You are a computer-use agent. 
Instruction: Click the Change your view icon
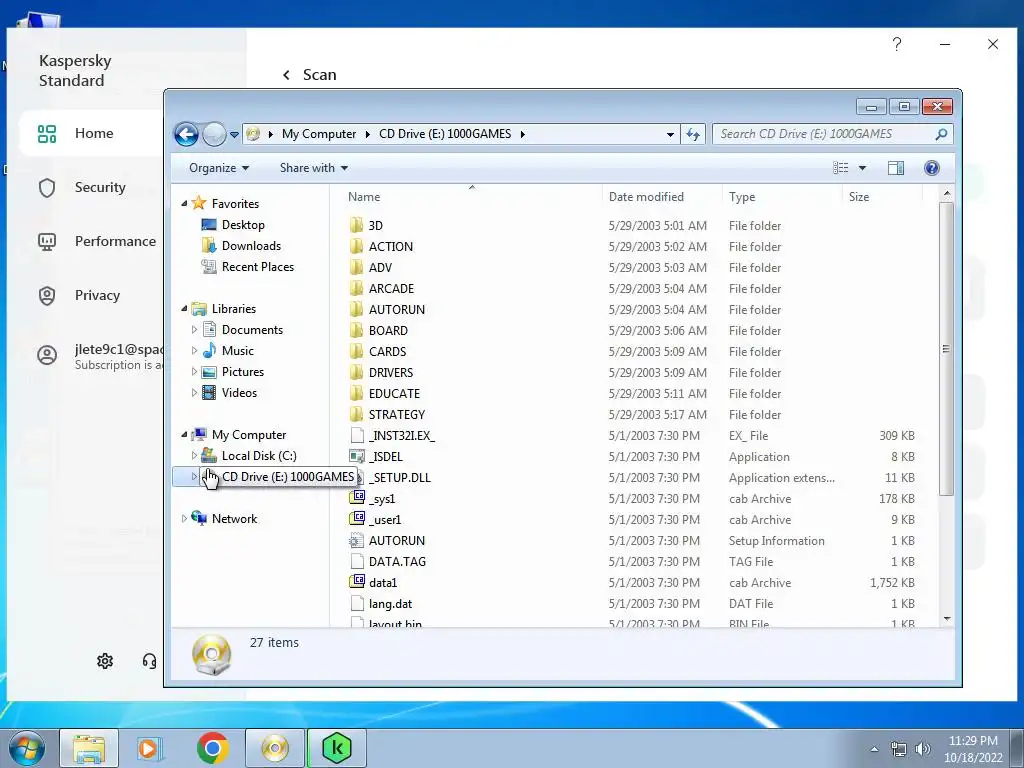tap(840, 168)
